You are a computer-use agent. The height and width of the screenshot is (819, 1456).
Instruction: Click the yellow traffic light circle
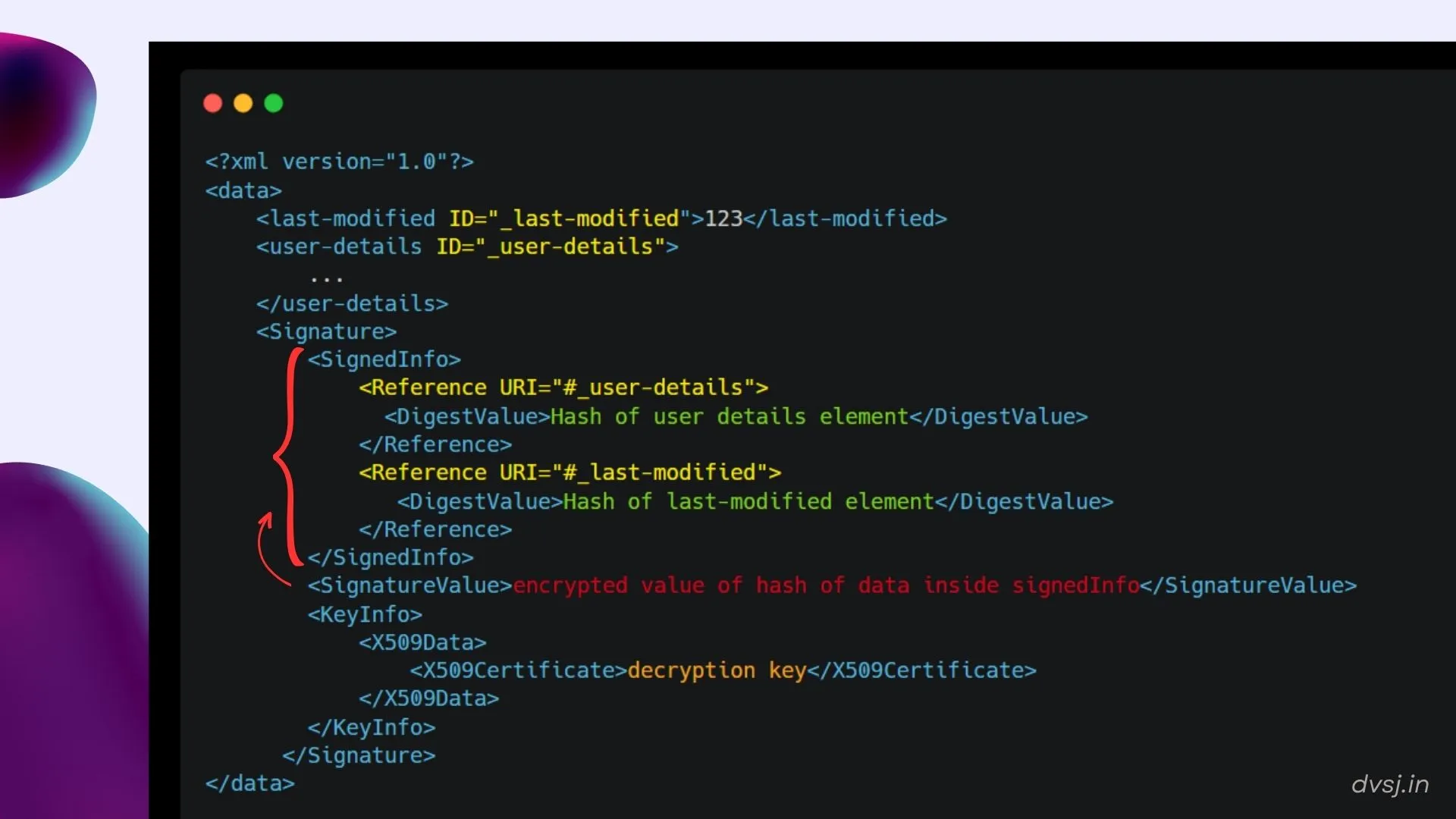coord(243,103)
